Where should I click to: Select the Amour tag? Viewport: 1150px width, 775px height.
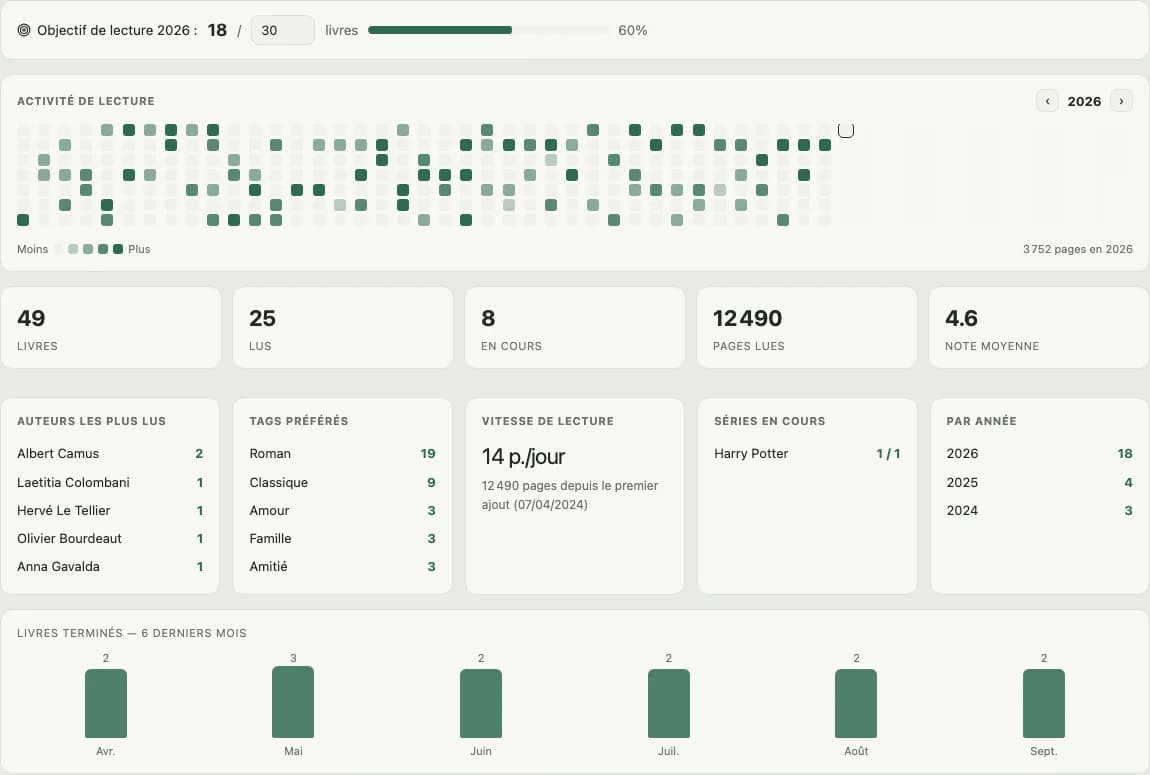(x=343, y=510)
